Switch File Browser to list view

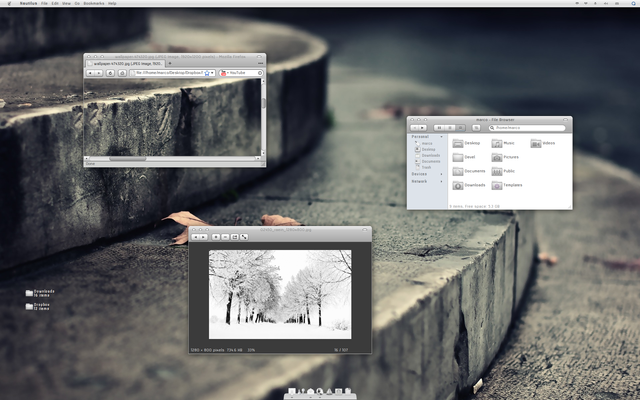tap(450, 128)
